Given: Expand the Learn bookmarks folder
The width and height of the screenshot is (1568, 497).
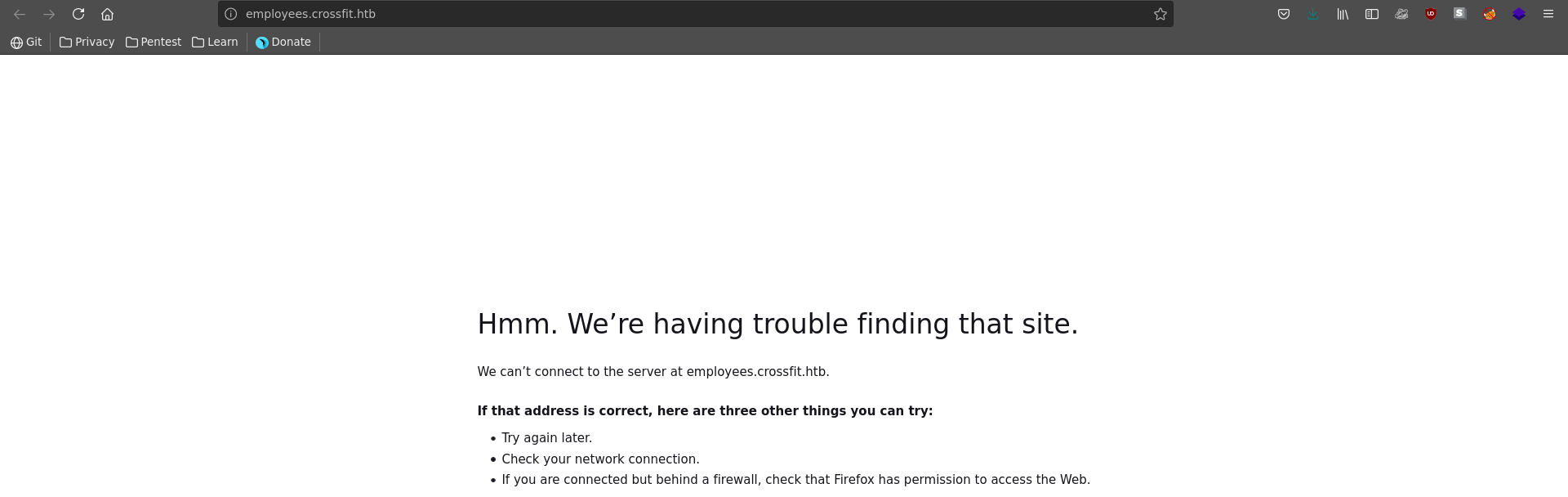Looking at the screenshot, I should pos(215,42).
